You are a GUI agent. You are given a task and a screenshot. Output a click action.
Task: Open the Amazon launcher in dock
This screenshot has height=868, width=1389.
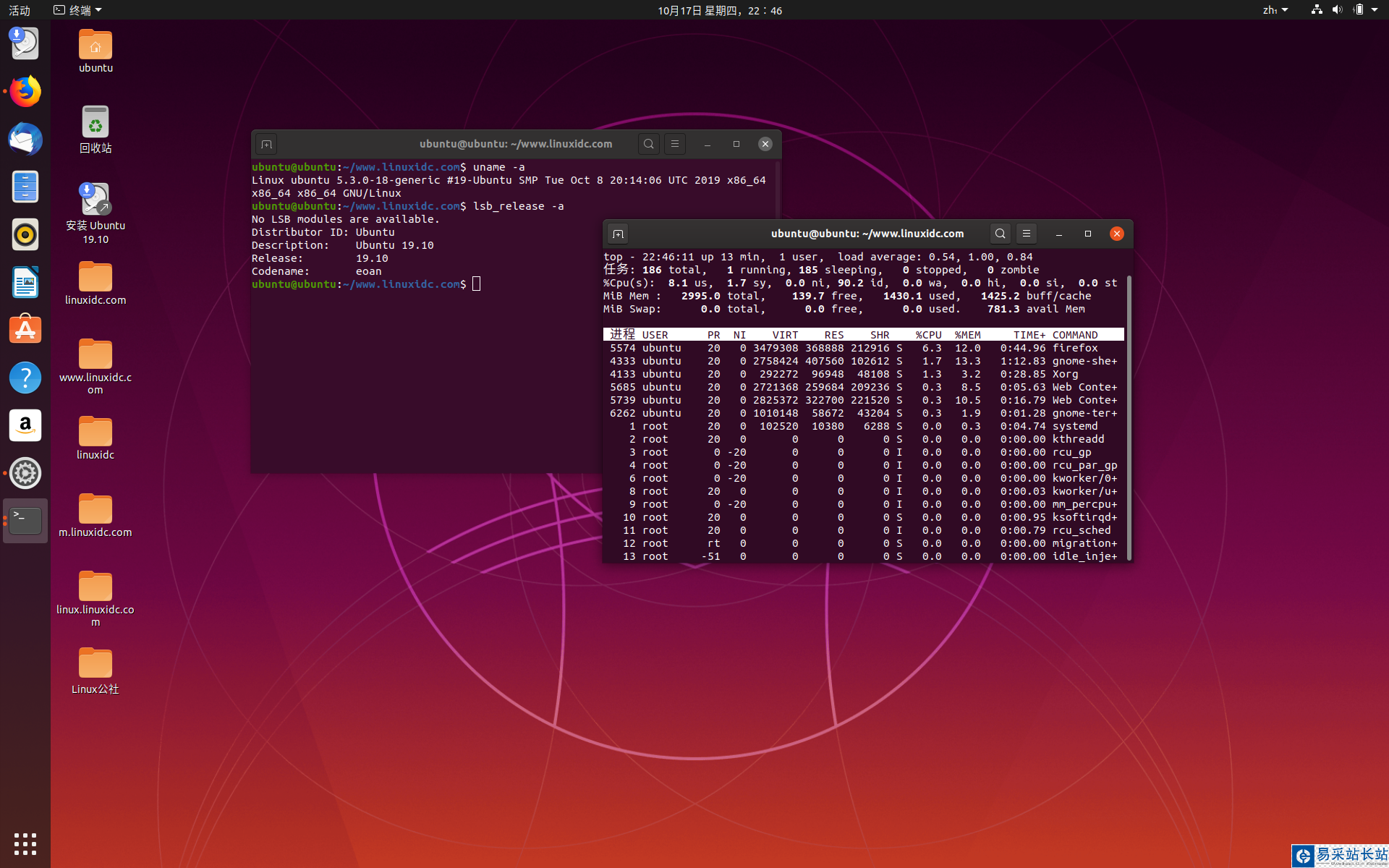(x=25, y=425)
